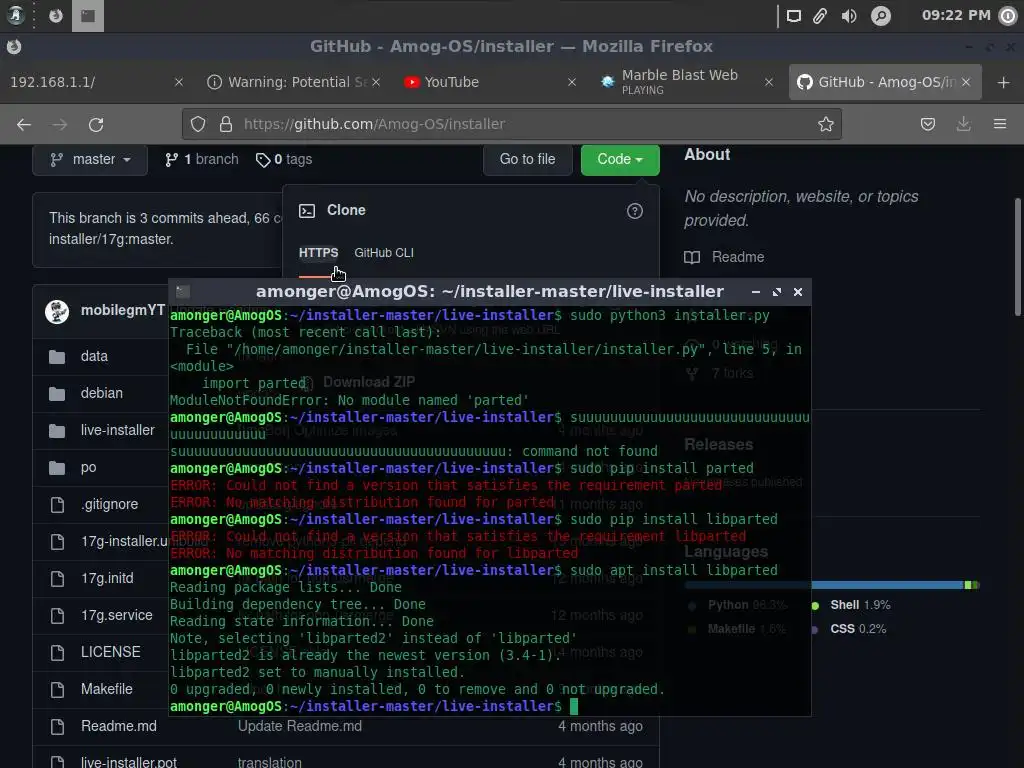Click the languages percentage bar
The height and width of the screenshot is (768, 1024).
[831, 585]
